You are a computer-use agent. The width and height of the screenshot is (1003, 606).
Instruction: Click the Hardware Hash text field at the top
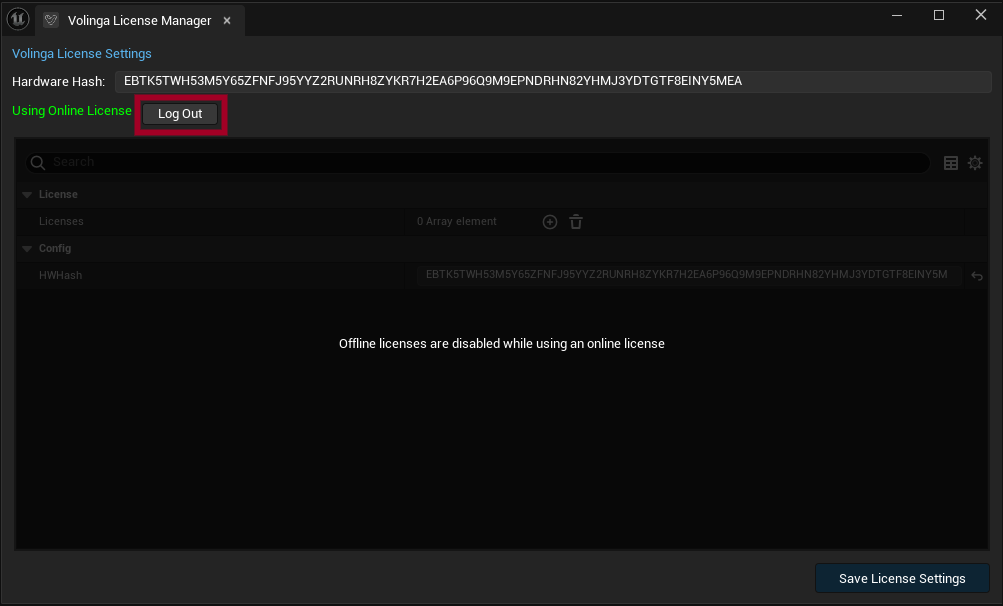click(552, 81)
